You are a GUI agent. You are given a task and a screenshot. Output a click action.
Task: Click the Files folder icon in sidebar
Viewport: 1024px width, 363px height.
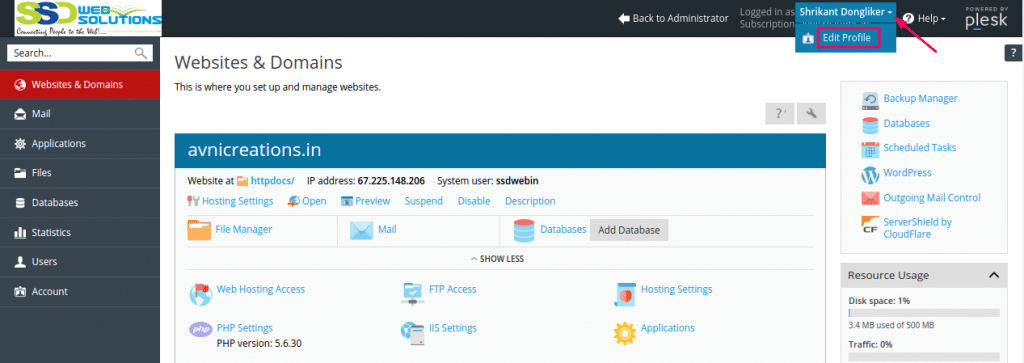(20, 173)
